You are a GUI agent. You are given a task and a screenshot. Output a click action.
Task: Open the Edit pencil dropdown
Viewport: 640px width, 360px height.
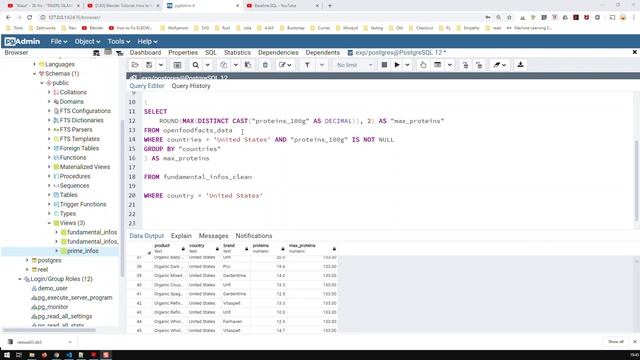pos(285,65)
